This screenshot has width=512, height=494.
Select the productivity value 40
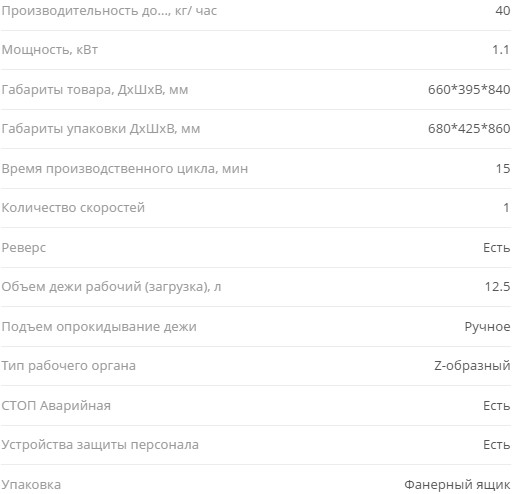(x=503, y=11)
